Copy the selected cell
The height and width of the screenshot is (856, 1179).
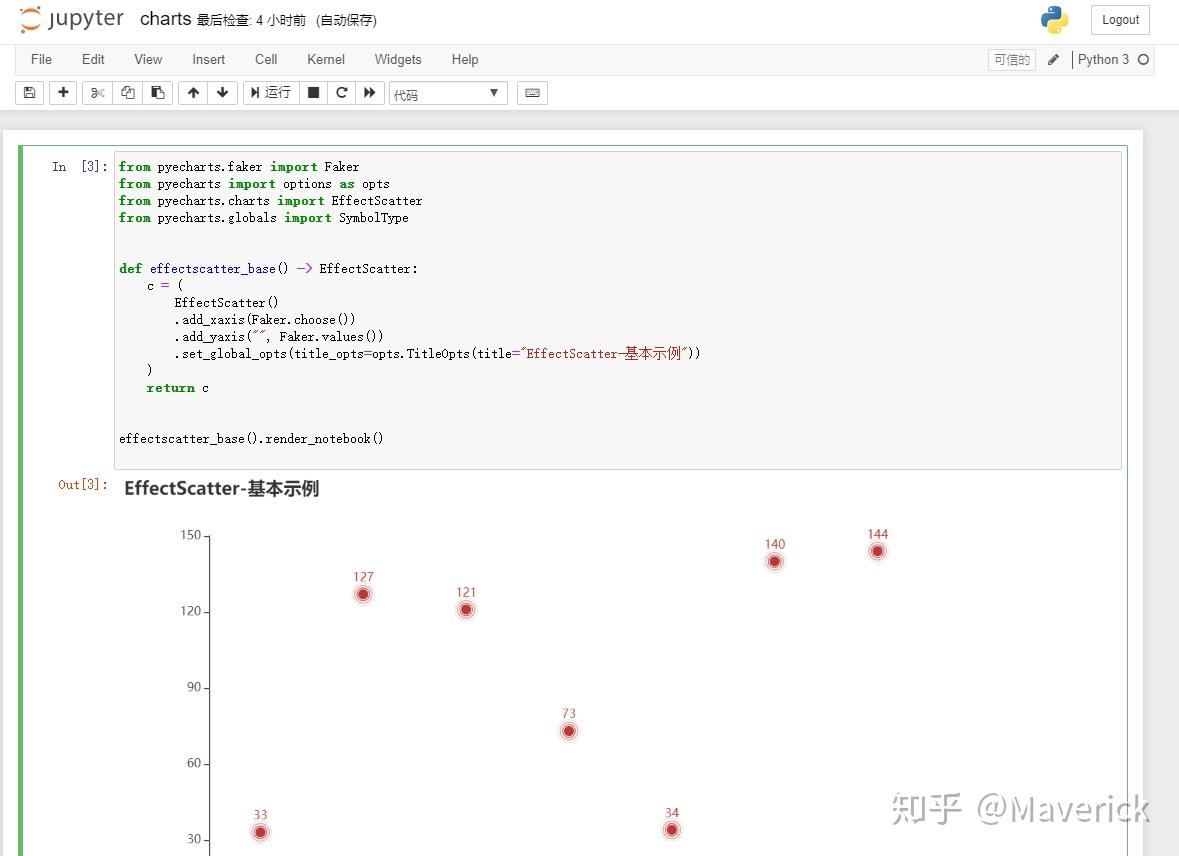coord(127,92)
